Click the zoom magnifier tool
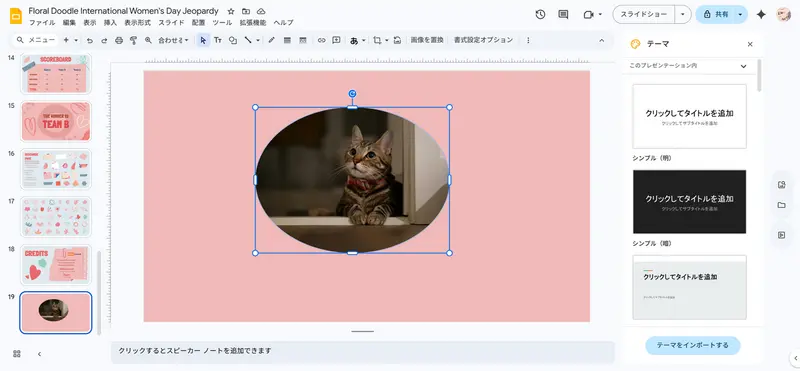 point(148,40)
